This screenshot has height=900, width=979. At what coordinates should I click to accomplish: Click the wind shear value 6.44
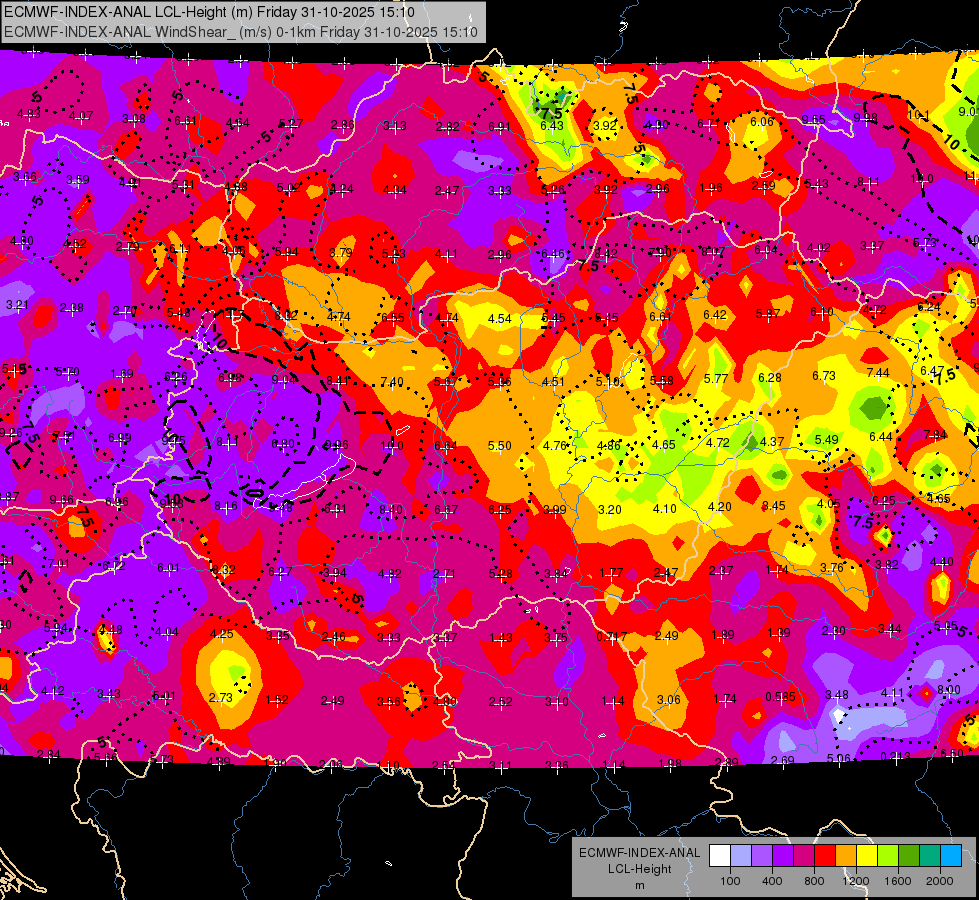(x=880, y=437)
